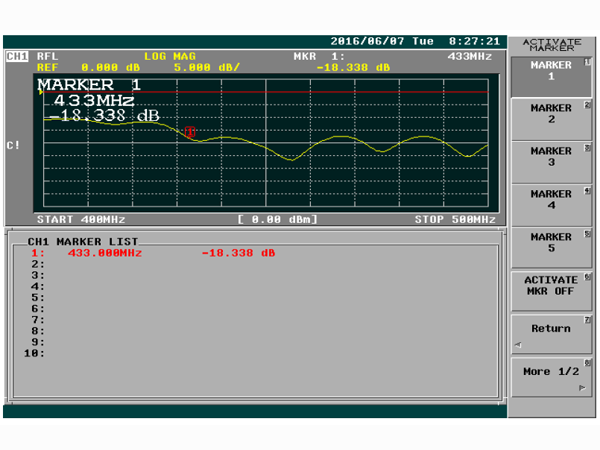The image size is (600, 450).
Task: Click the CH1 channel indicator
Action: pyautogui.click(x=17, y=57)
